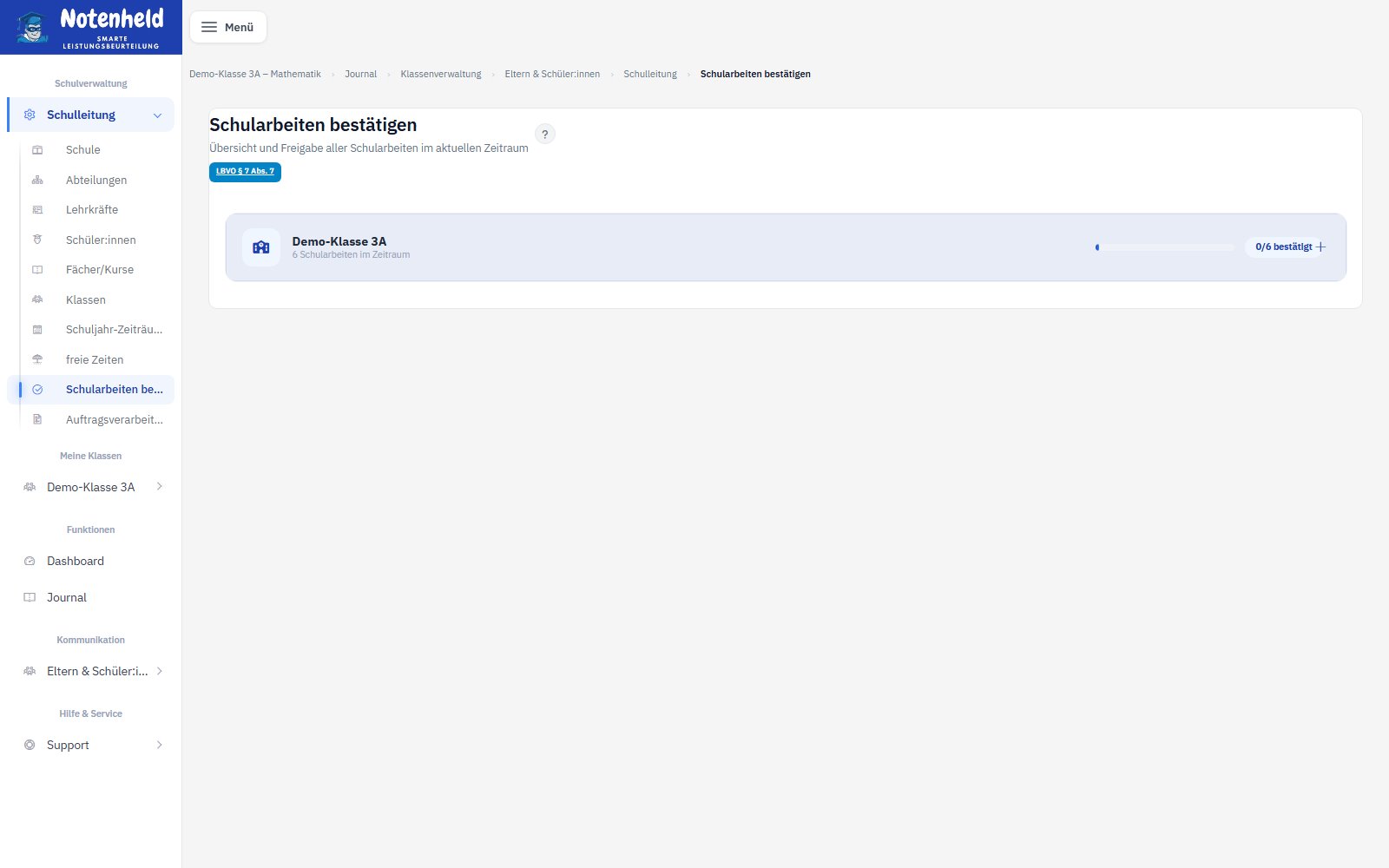
Task: Click the Schularbeiten bestätigen checkmark icon
Action: 37,390
